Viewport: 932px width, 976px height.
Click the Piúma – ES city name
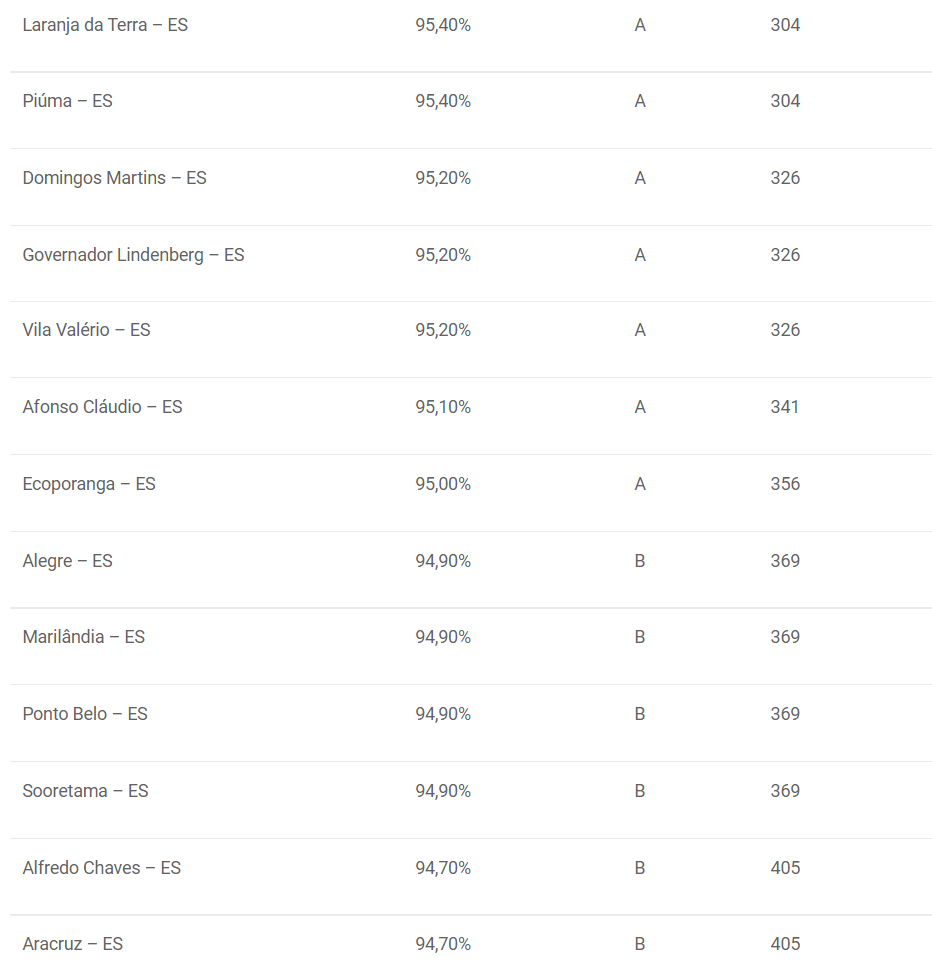tap(67, 101)
